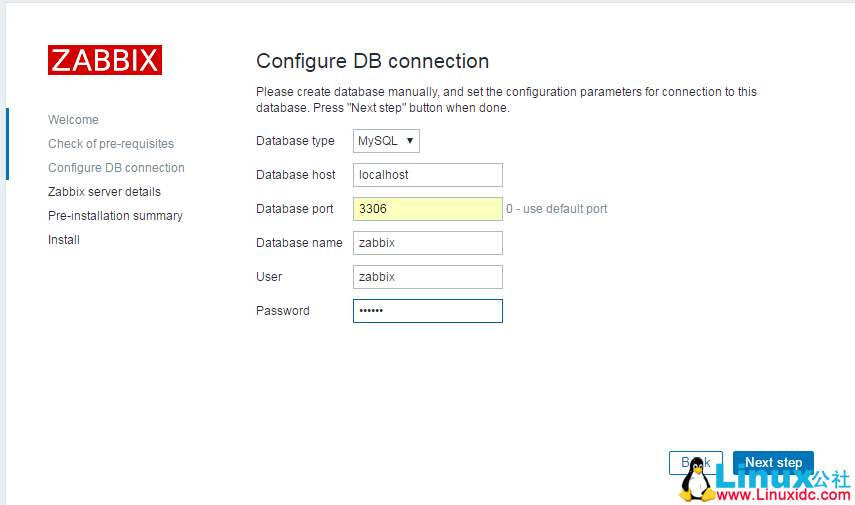
Task: Open the Database type MySQL dropdown
Action: (x=386, y=141)
